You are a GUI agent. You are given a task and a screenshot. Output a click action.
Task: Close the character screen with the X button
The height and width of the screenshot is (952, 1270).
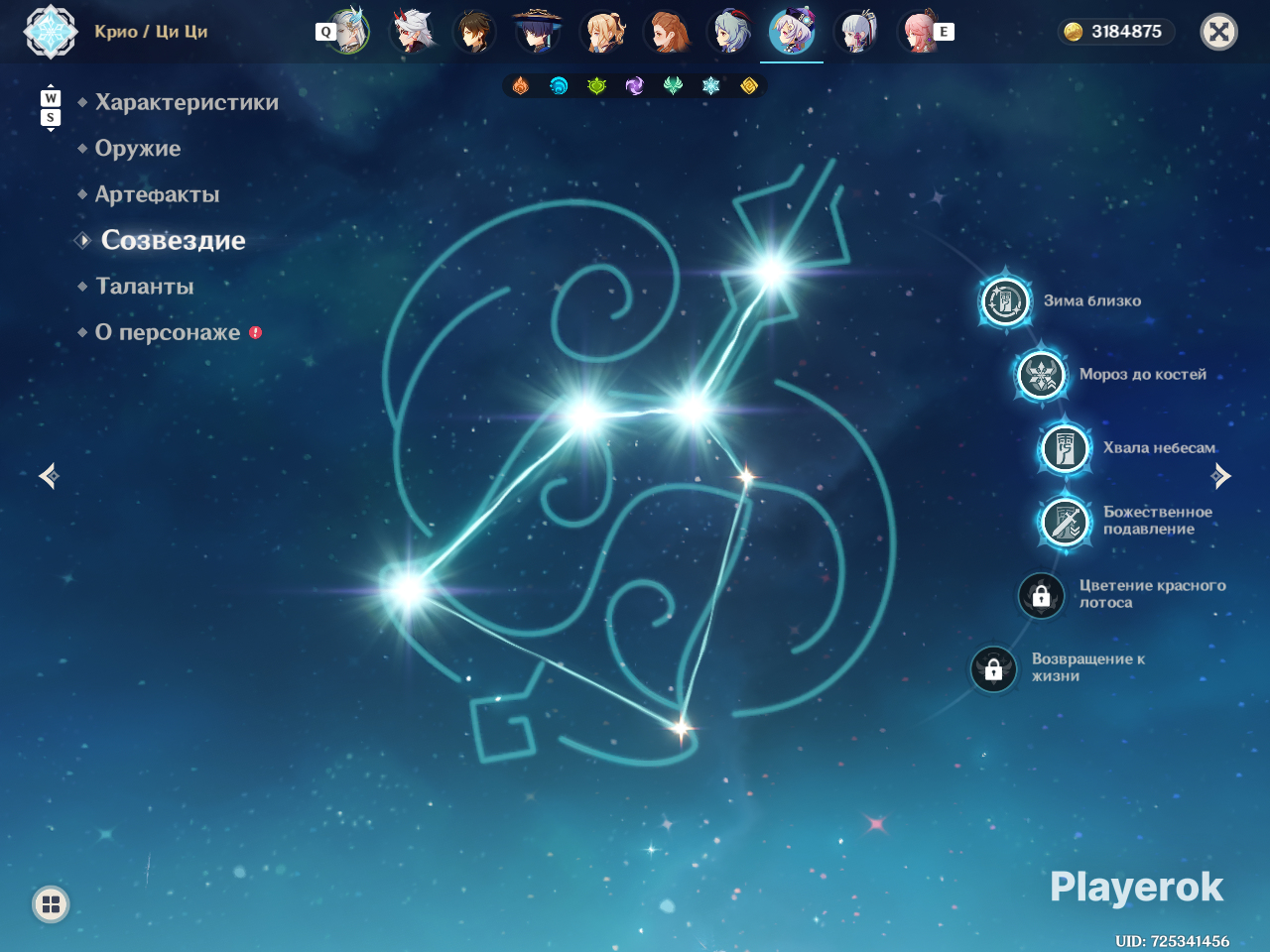click(1218, 32)
